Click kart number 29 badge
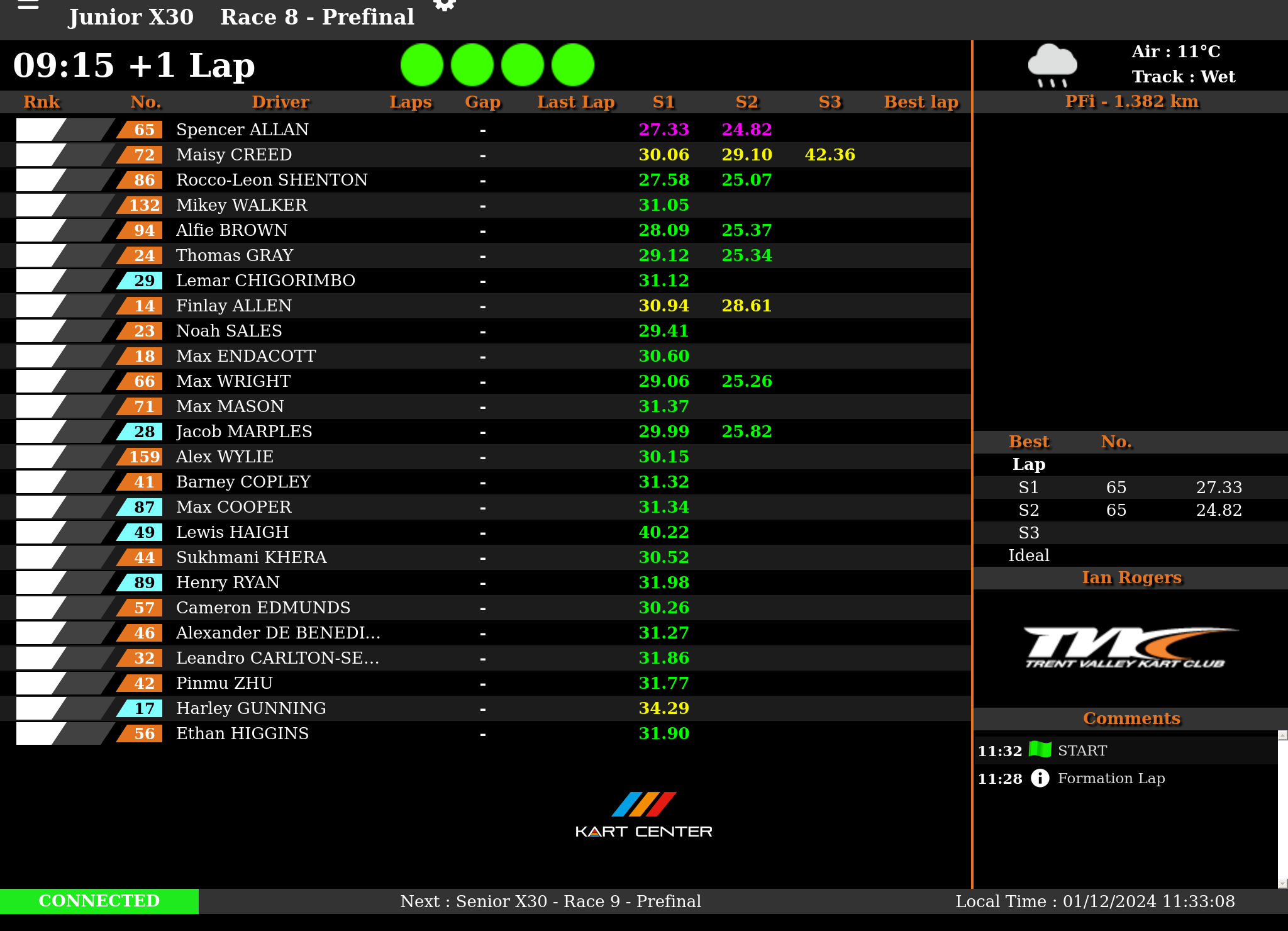The width and height of the screenshot is (1288, 931). point(143,281)
